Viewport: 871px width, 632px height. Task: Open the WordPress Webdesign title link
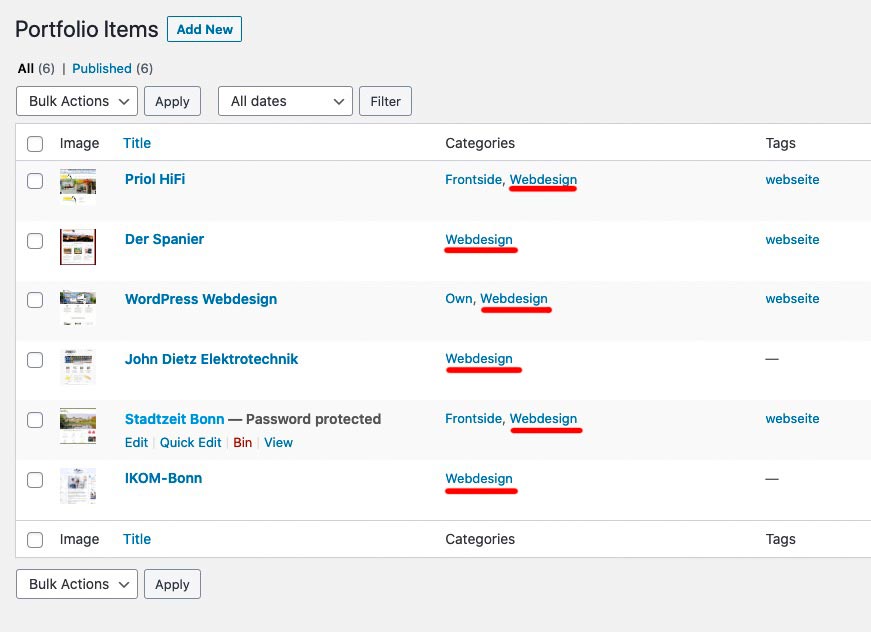(201, 299)
